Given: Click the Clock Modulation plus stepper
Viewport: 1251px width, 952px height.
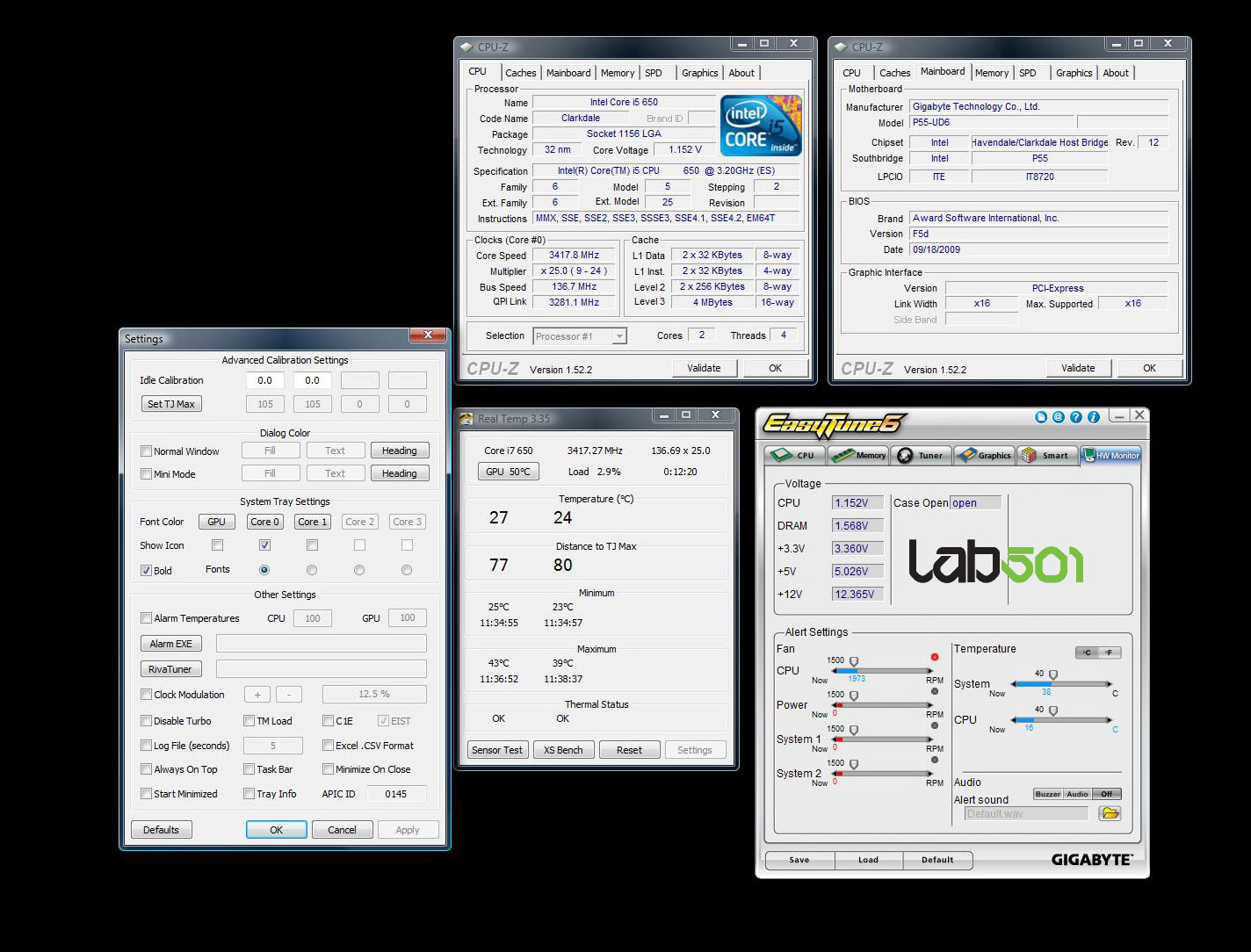Looking at the screenshot, I should tap(257, 695).
